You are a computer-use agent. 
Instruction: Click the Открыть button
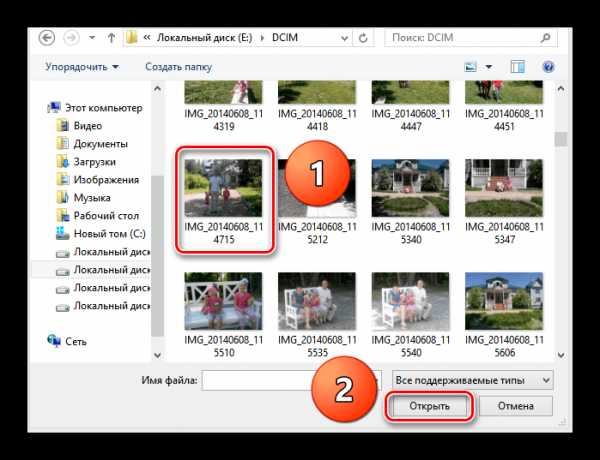point(429,406)
